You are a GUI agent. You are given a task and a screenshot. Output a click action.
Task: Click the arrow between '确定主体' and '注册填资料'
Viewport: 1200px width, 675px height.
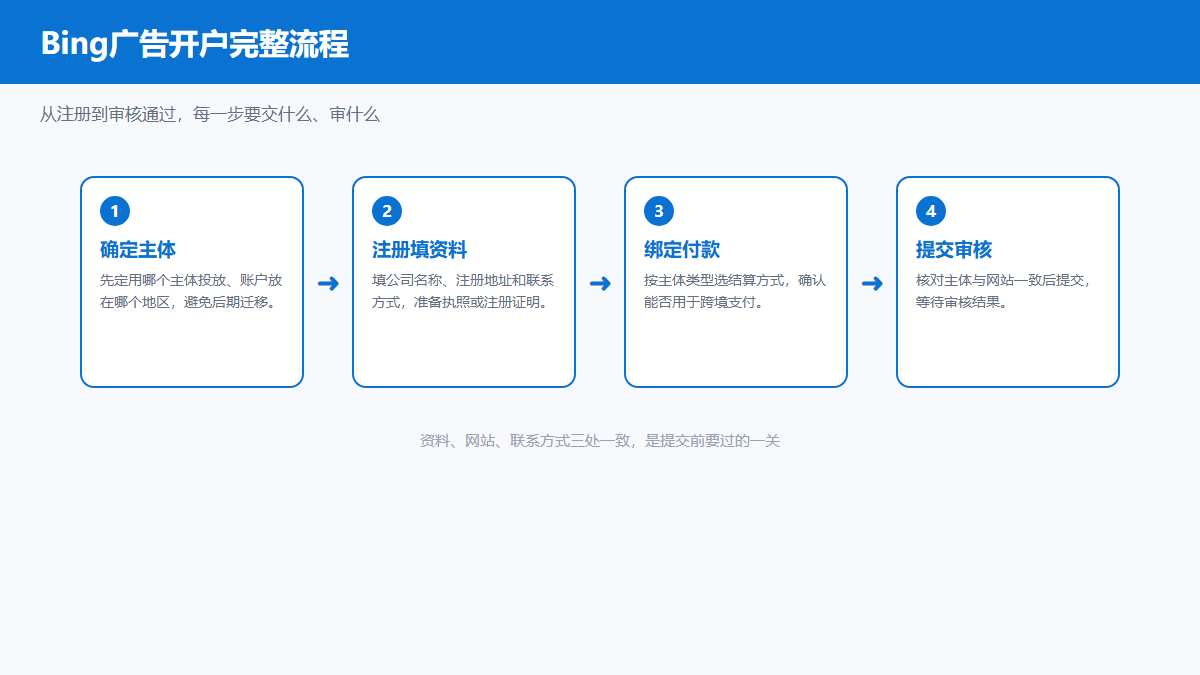(328, 284)
